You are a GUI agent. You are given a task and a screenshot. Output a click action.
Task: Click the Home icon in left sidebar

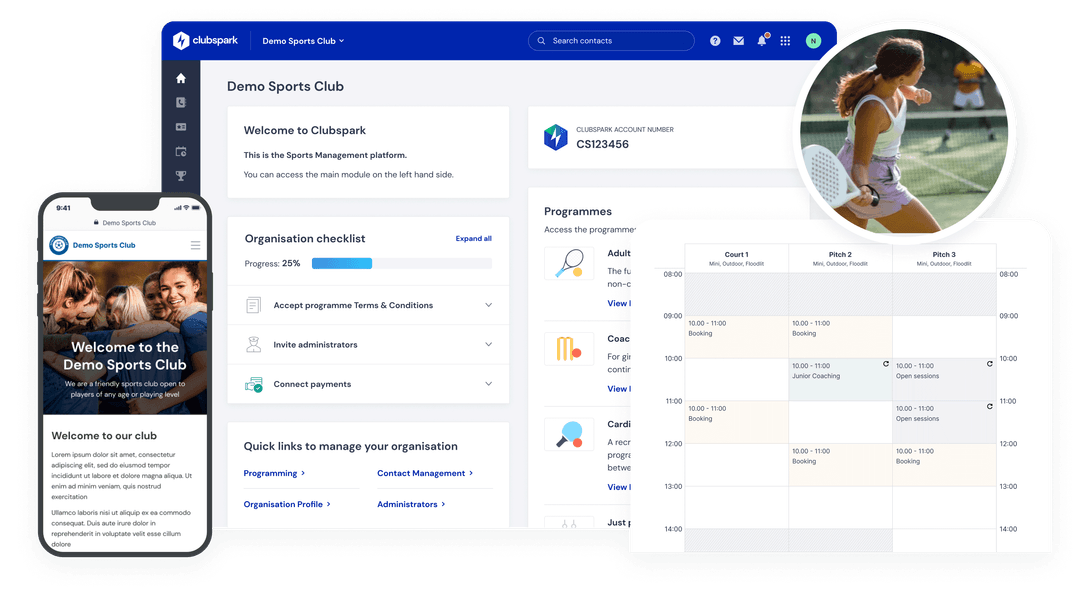tap(181, 78)
